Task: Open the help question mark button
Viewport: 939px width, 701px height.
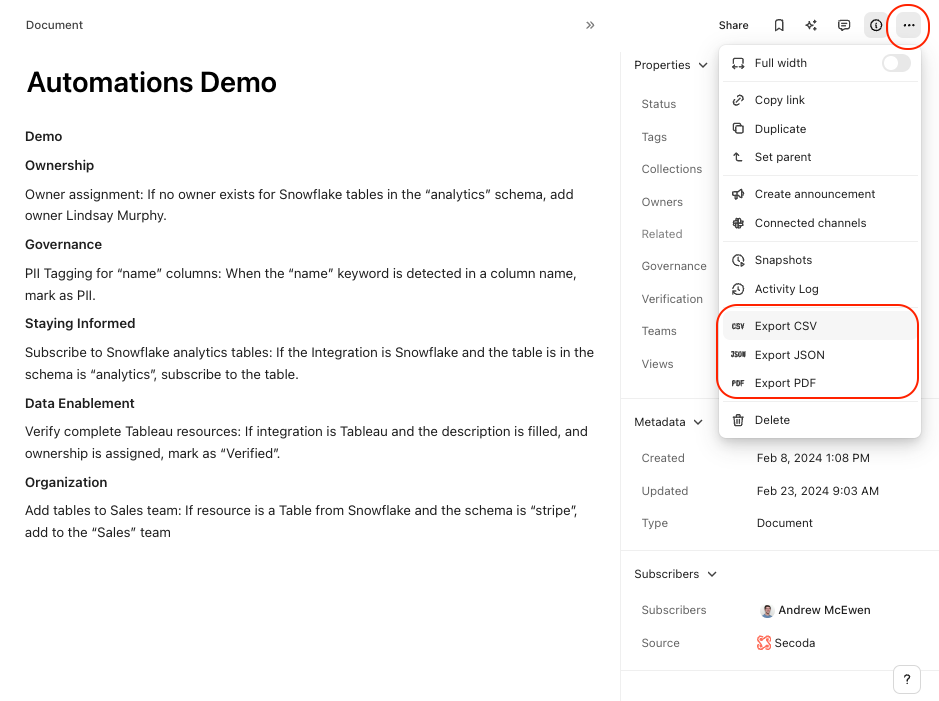Action: click(906, 679)
